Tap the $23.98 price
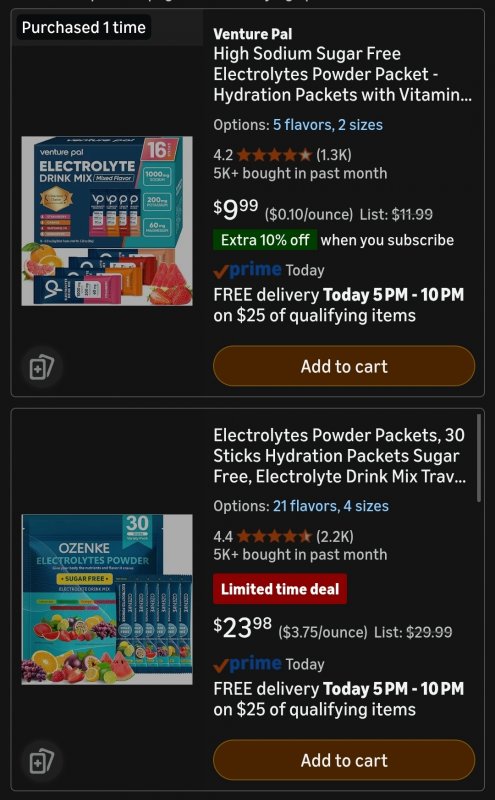This screenshot has height=800, width=495. [x=242, y=627]
